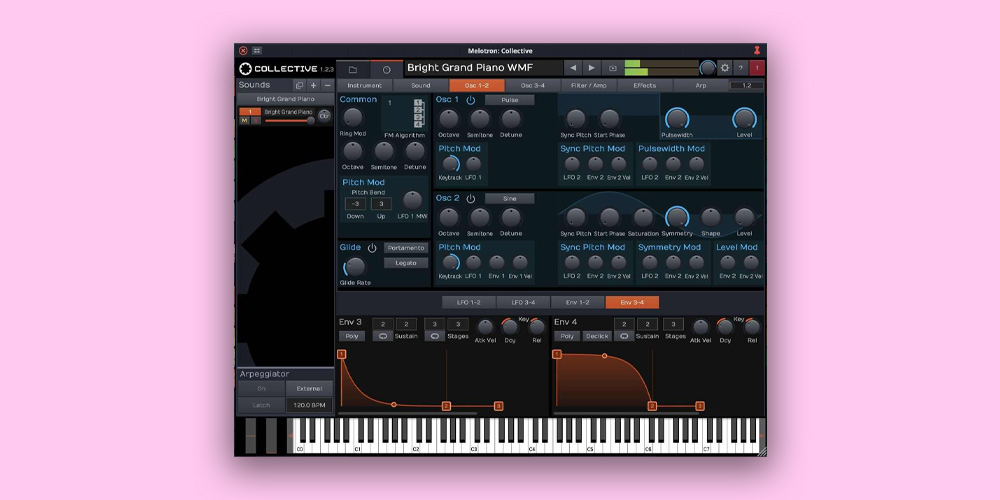
Task: Enable Arpeggiator Latch
Action: click(261, 405)
